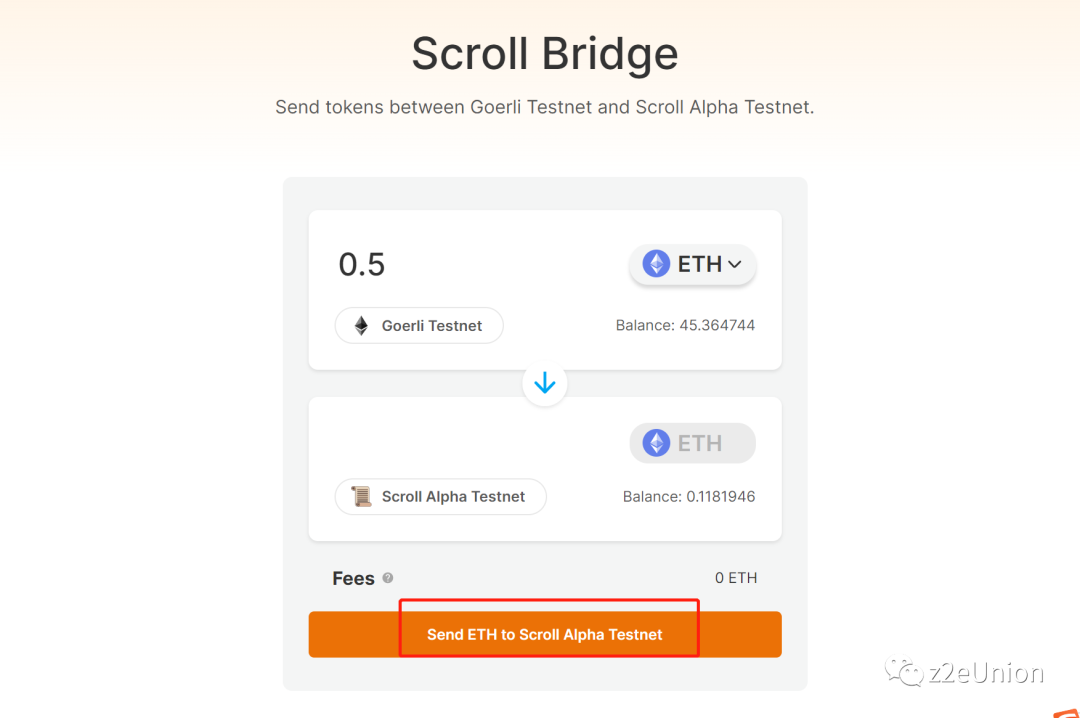
Task: Select the Scroll Alpha Testnet network chip
Action: tap(440, 497)
